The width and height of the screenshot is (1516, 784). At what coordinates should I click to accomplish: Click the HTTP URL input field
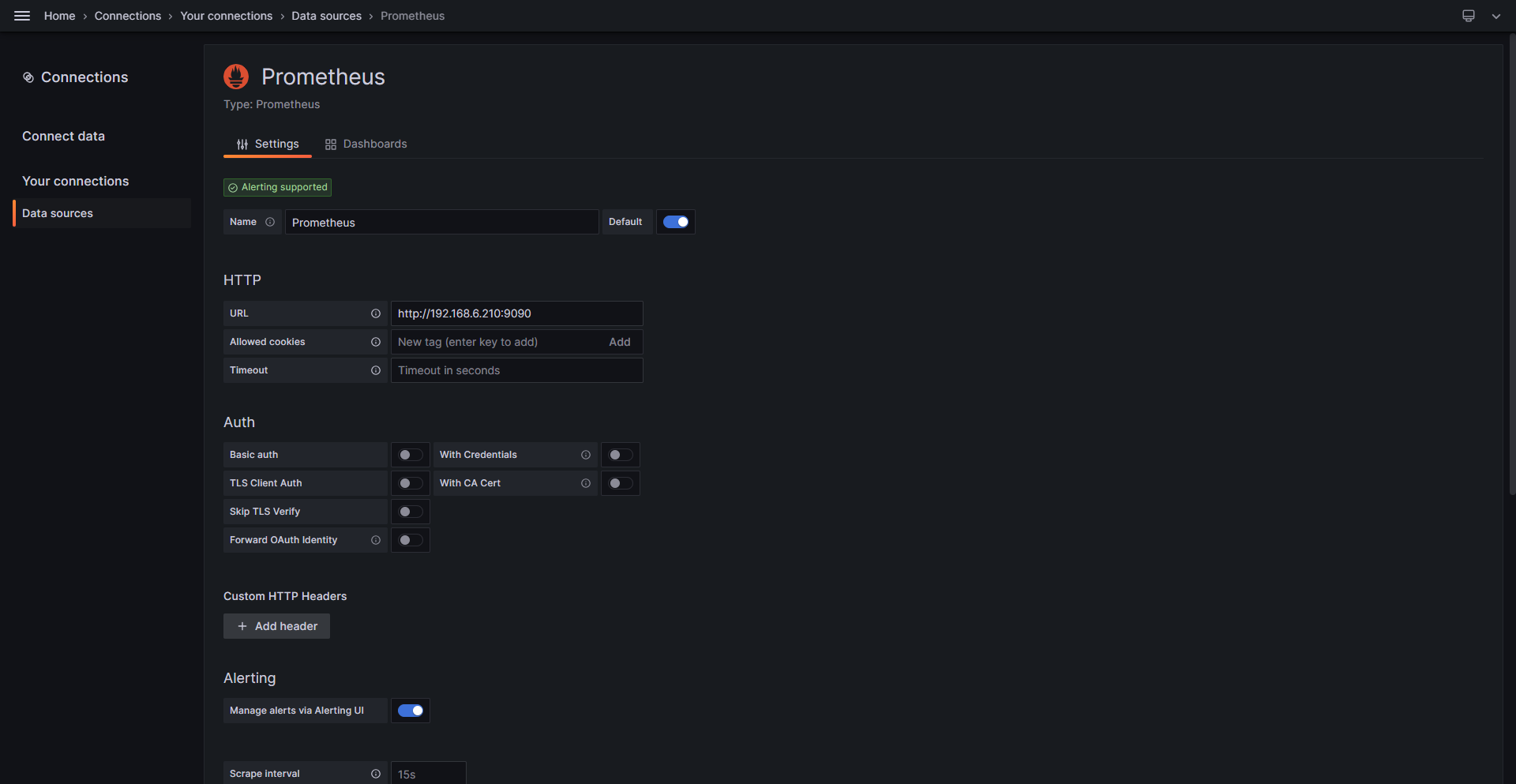click(x=517, y=313)
